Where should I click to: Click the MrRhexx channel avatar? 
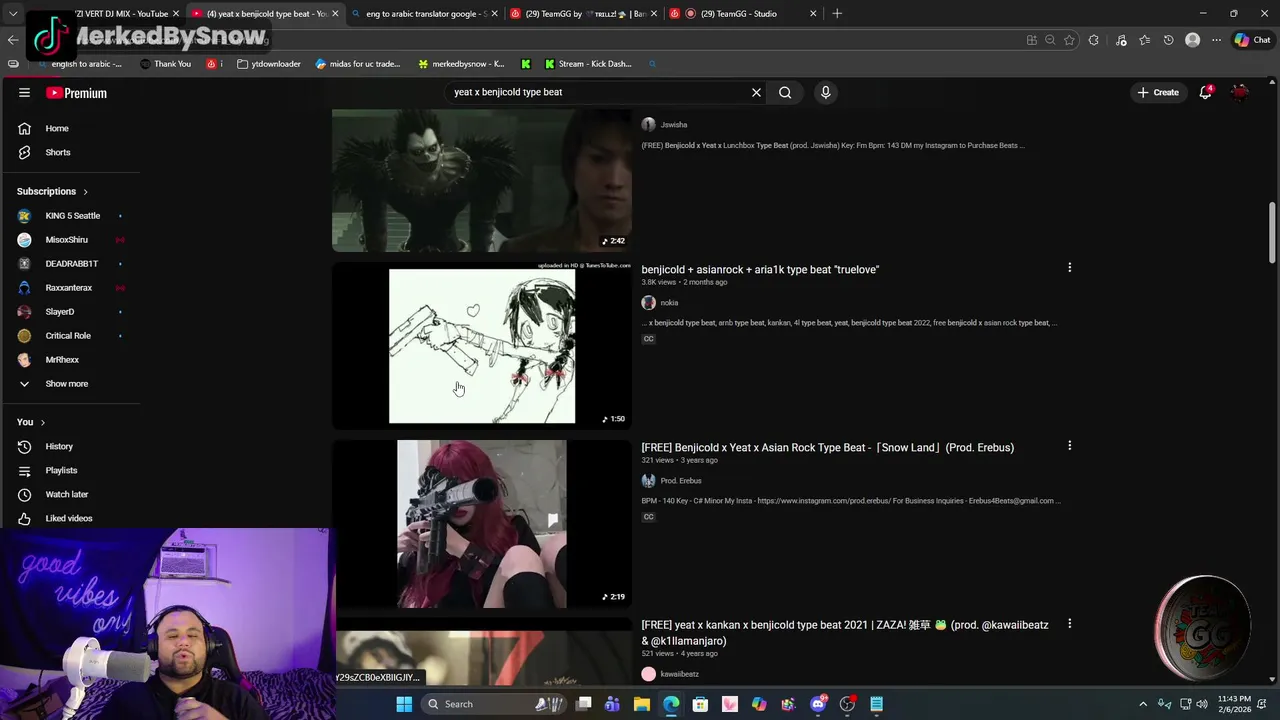pyautogui.click(x=24, y=359)
